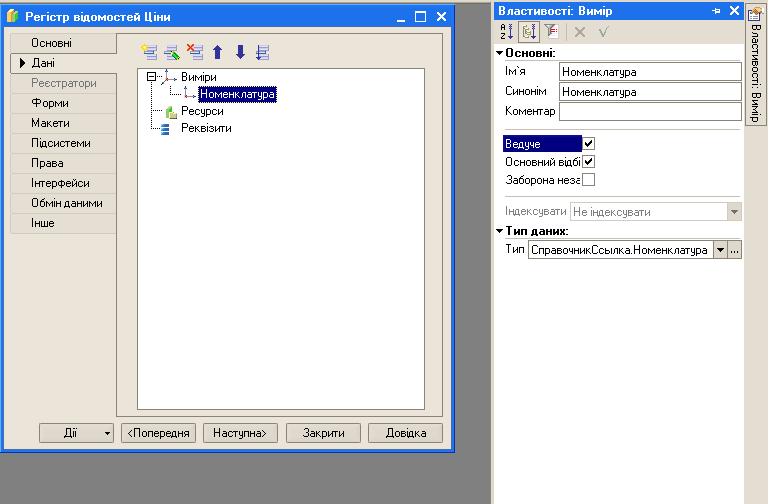Click the Закрити button
Viewport: 777px width, 504px height.
[x=324, y=433]
